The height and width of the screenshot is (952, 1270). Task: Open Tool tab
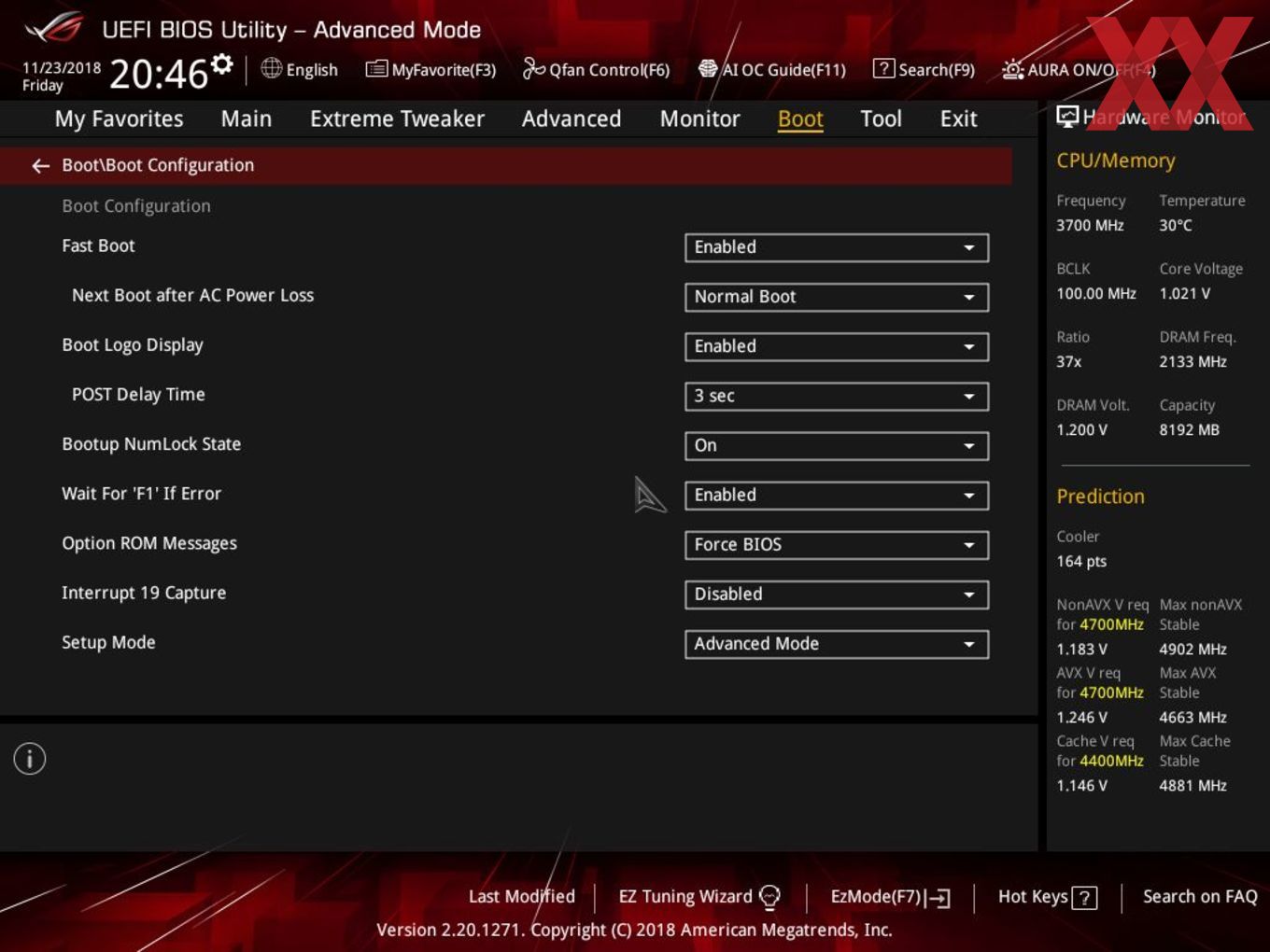click(x=881, y=119)
